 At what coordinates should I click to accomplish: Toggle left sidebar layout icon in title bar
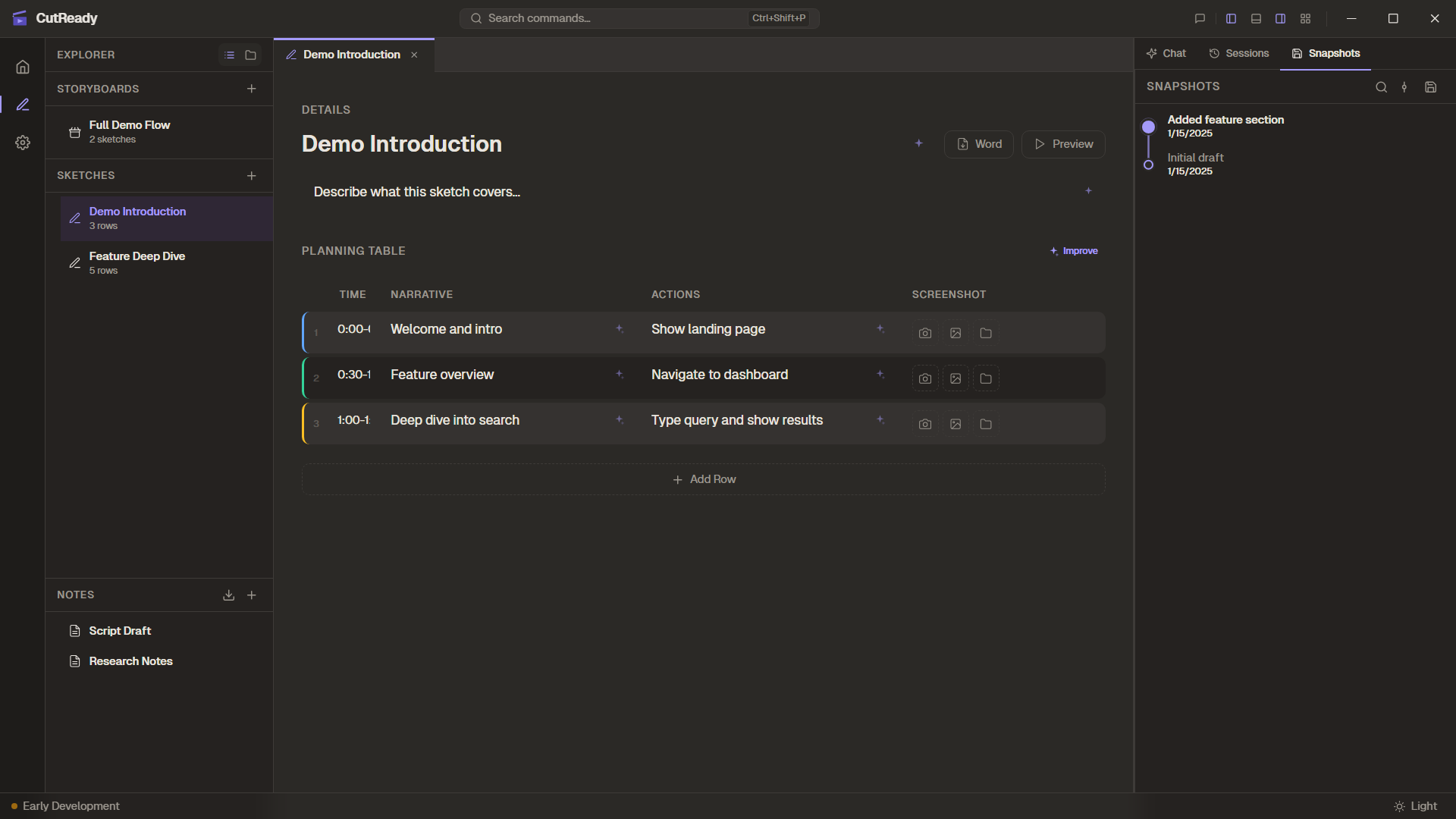tap(1231, 18)
